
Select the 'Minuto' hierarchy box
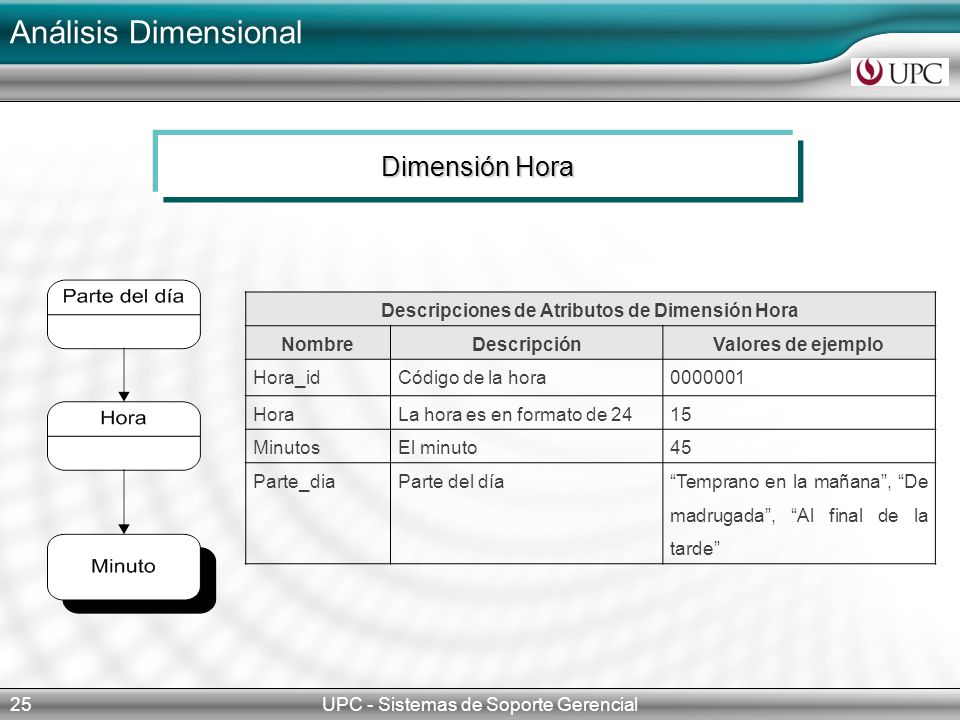(x=124, y=567)
